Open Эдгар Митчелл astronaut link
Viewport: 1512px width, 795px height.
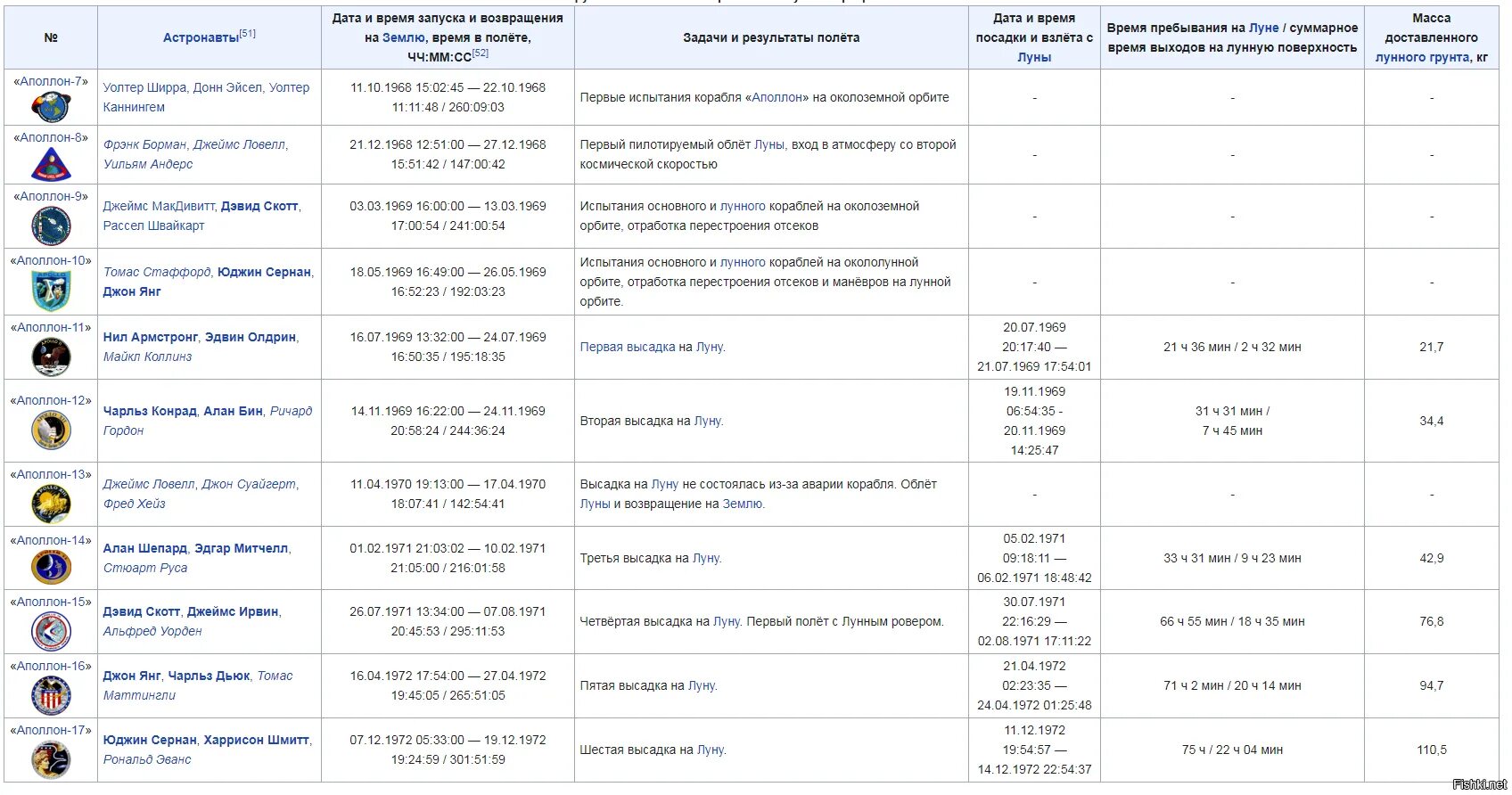click(x=242, y=548)
